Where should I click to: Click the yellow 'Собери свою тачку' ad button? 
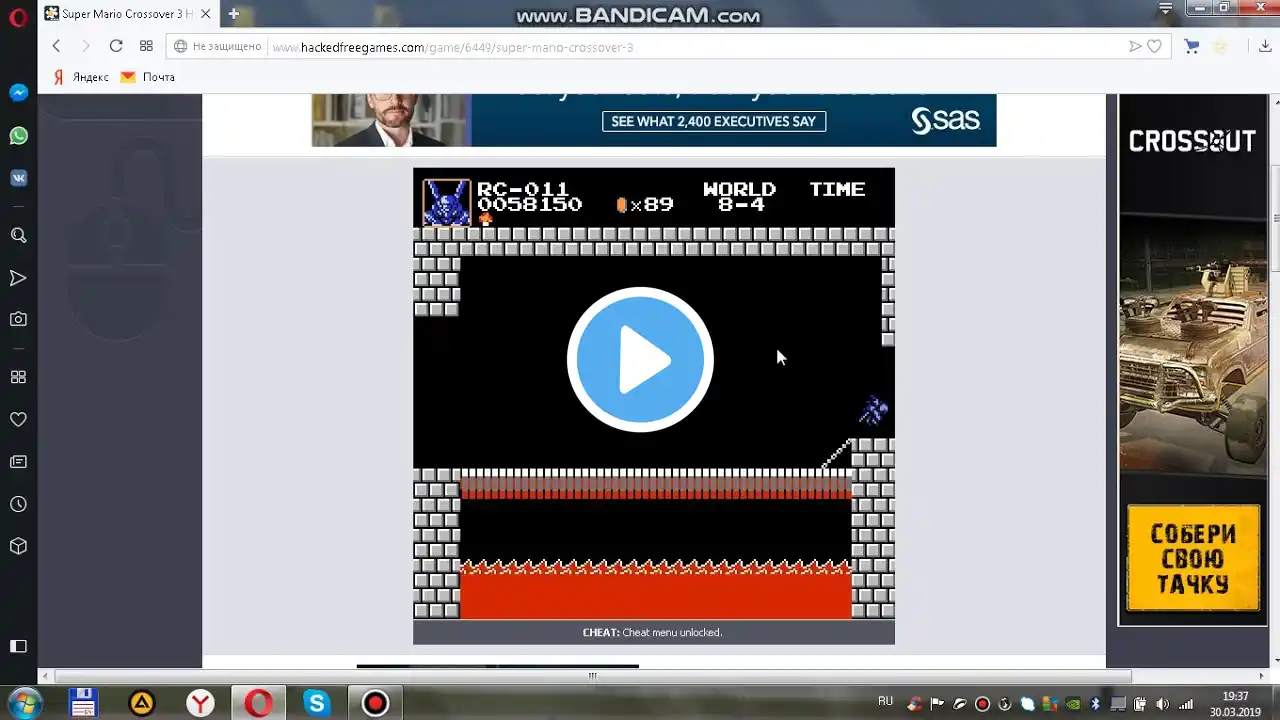(1192, 557)
